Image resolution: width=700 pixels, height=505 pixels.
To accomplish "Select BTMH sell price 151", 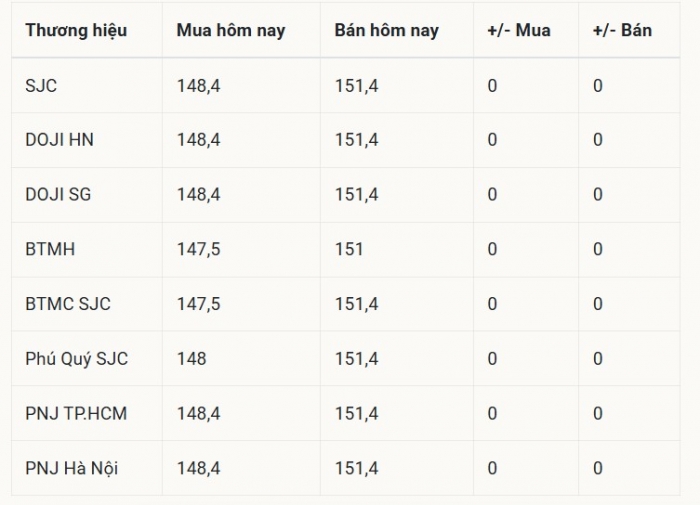I will point(349,249).
